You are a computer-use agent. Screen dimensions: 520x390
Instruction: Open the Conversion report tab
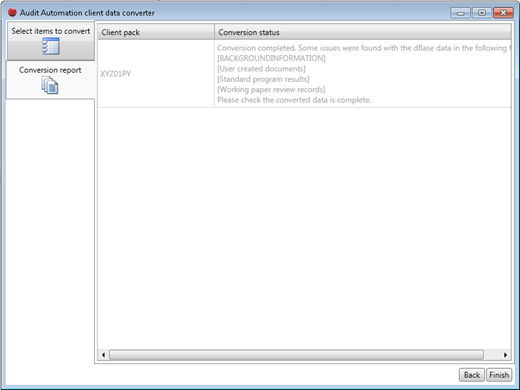pos(50,79)
